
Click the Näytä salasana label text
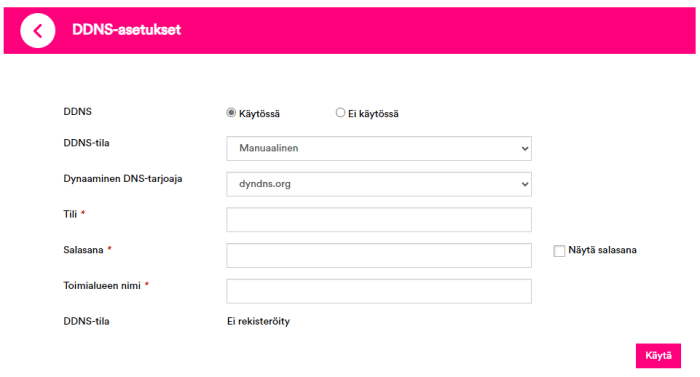pyautogui.click(x=602, y=250)
